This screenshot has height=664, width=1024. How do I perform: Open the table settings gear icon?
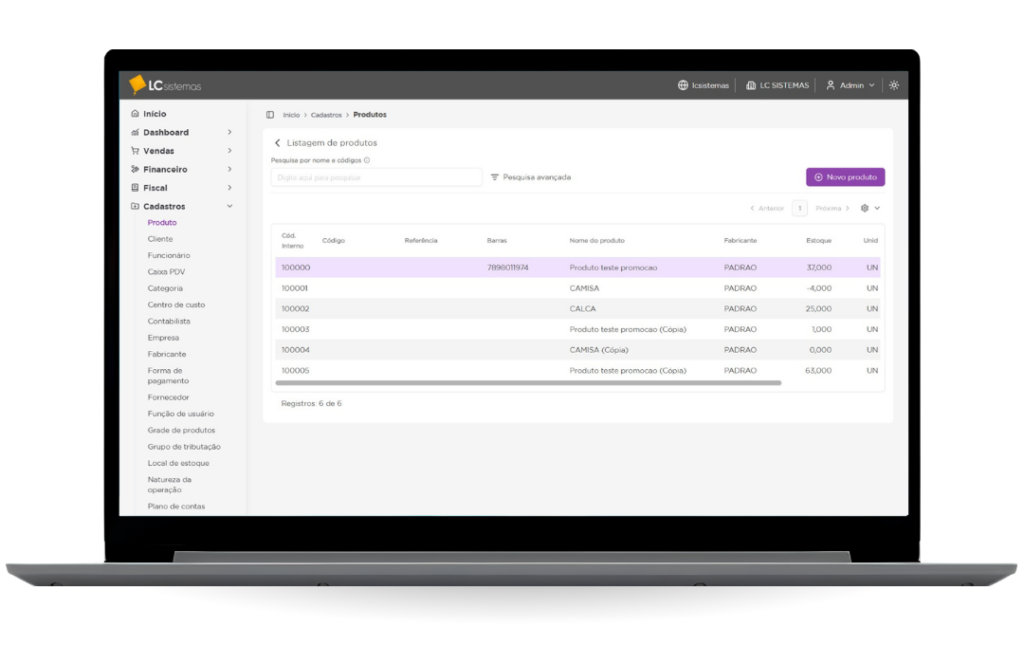point(866,208)
